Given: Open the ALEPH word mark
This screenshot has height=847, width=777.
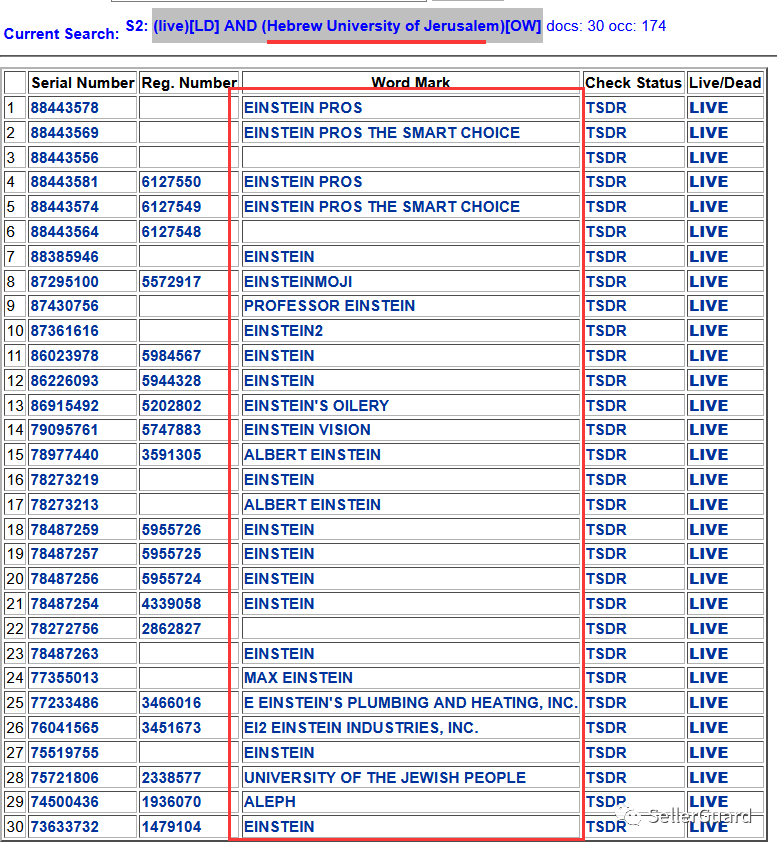Looking at the screenshot, I should (x=270, y=802).
